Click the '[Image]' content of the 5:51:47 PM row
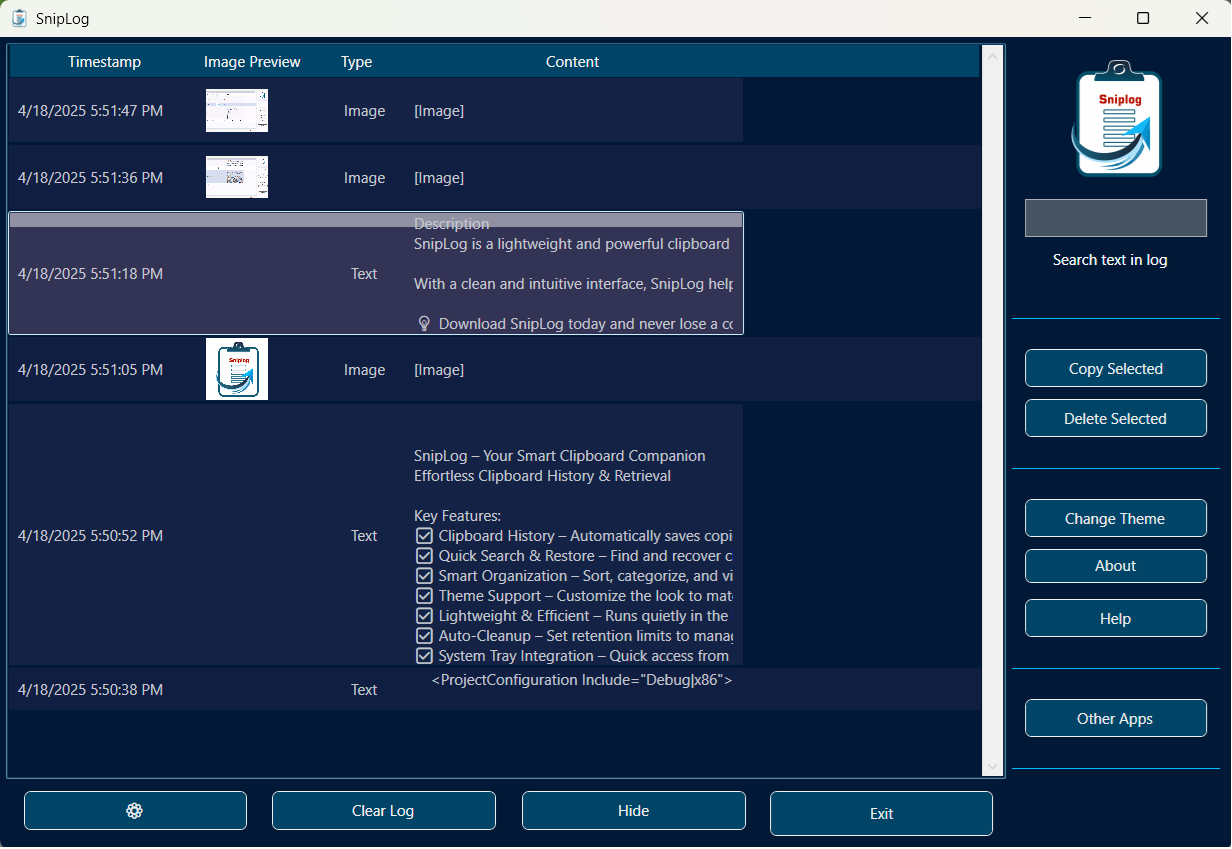This screenshot has width=1232, height=849. (x=439, y=111)
